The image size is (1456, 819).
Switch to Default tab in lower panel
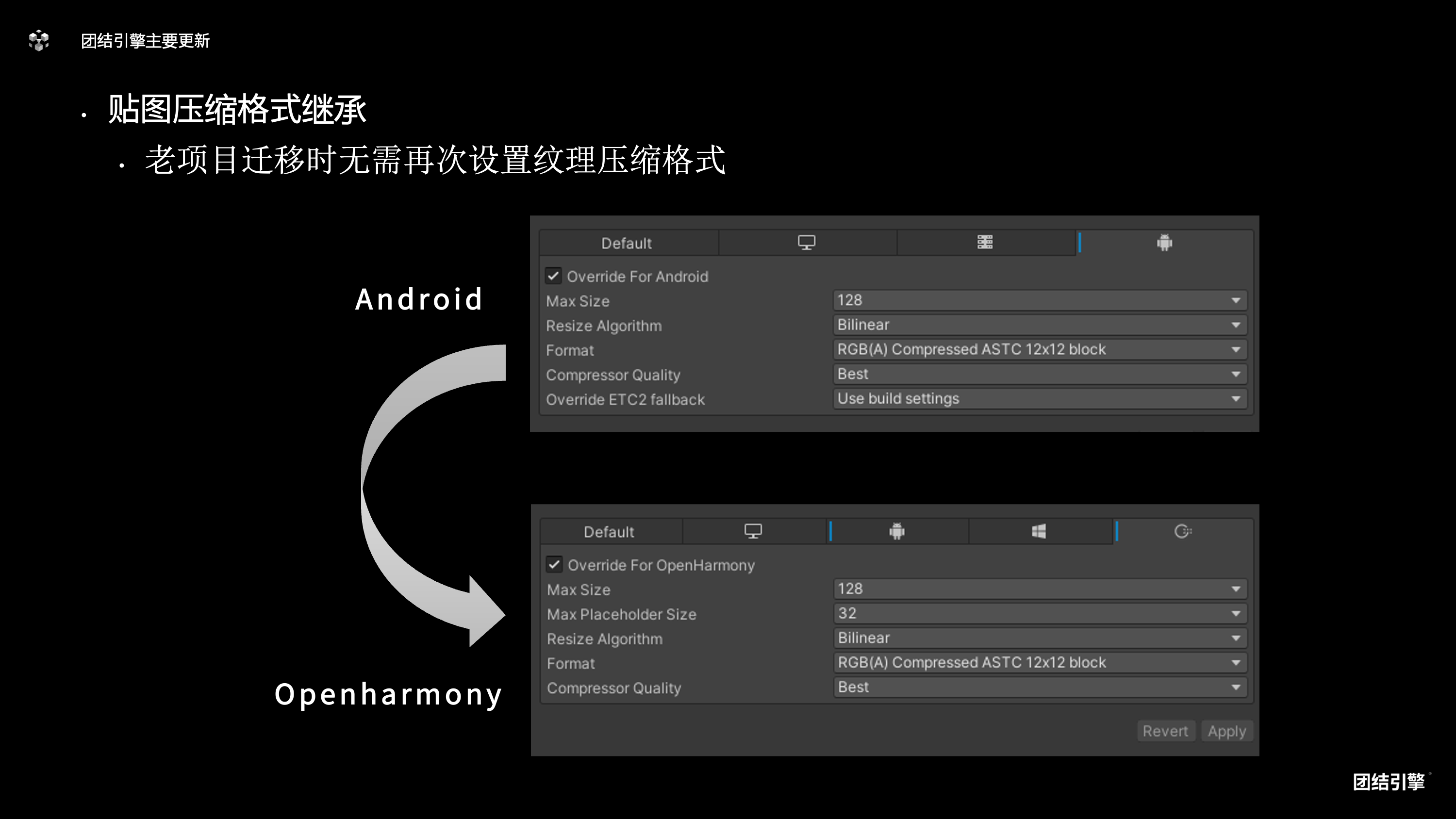coord(609,532)
